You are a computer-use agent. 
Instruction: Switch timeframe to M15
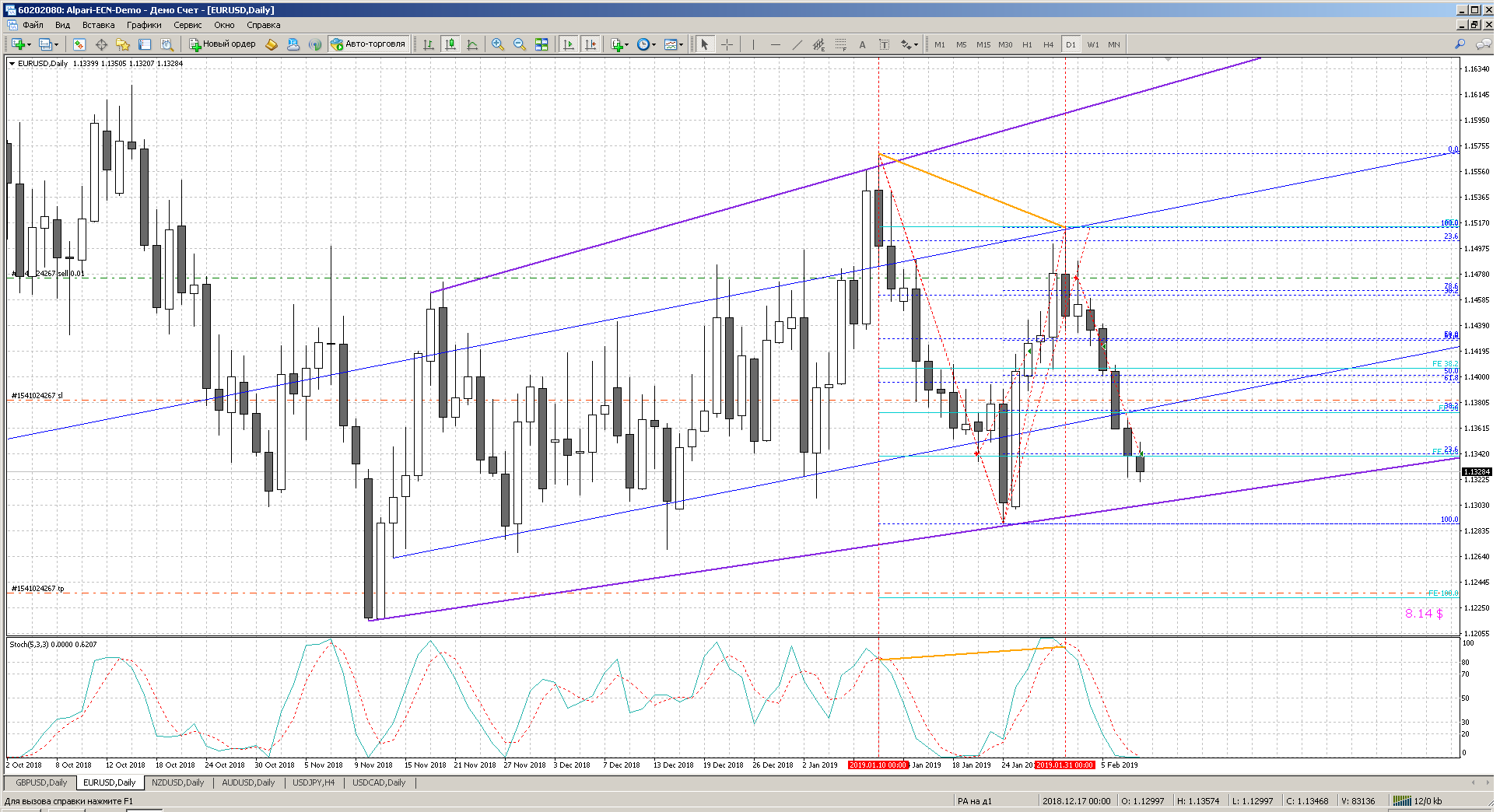tap(983, 44)
